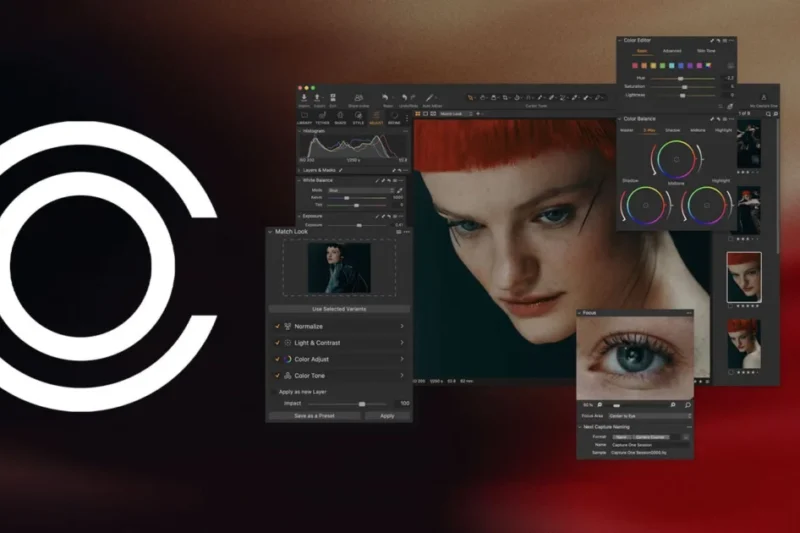
Task: Click the Apply button in Match Look
Action: [387, 416]
